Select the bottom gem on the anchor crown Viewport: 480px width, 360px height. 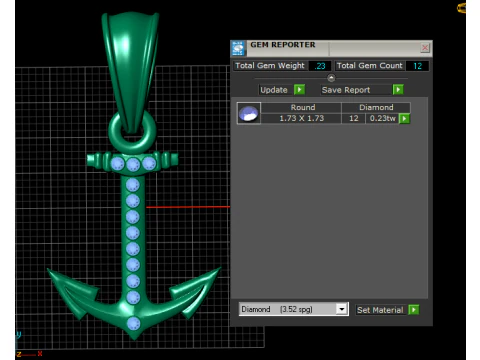pyautogui.click(x=133, y=323)
